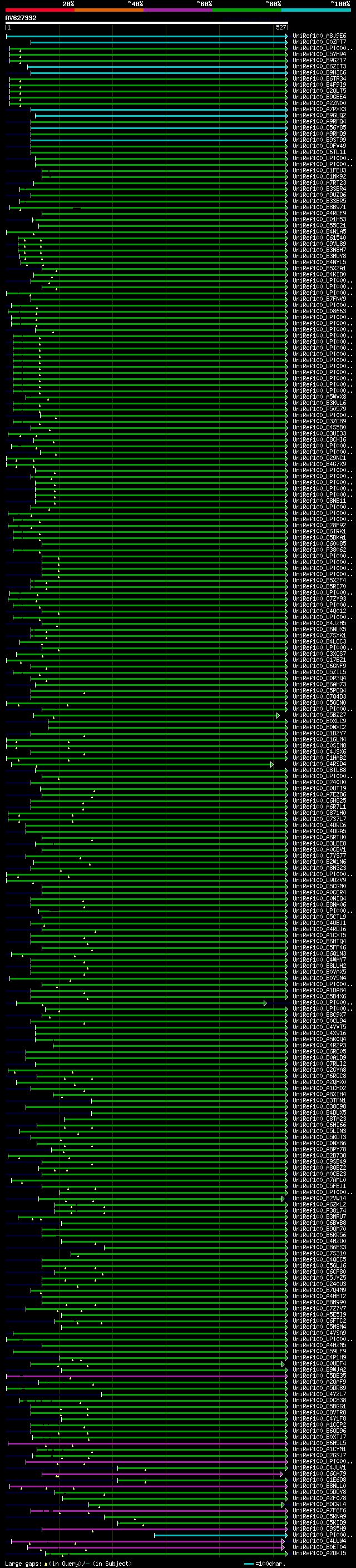Image resolution: width=356 pixels, height=1568 pixels.
Task: Open hit UniRef100_A8J9E6
Action: click(319, 36)
